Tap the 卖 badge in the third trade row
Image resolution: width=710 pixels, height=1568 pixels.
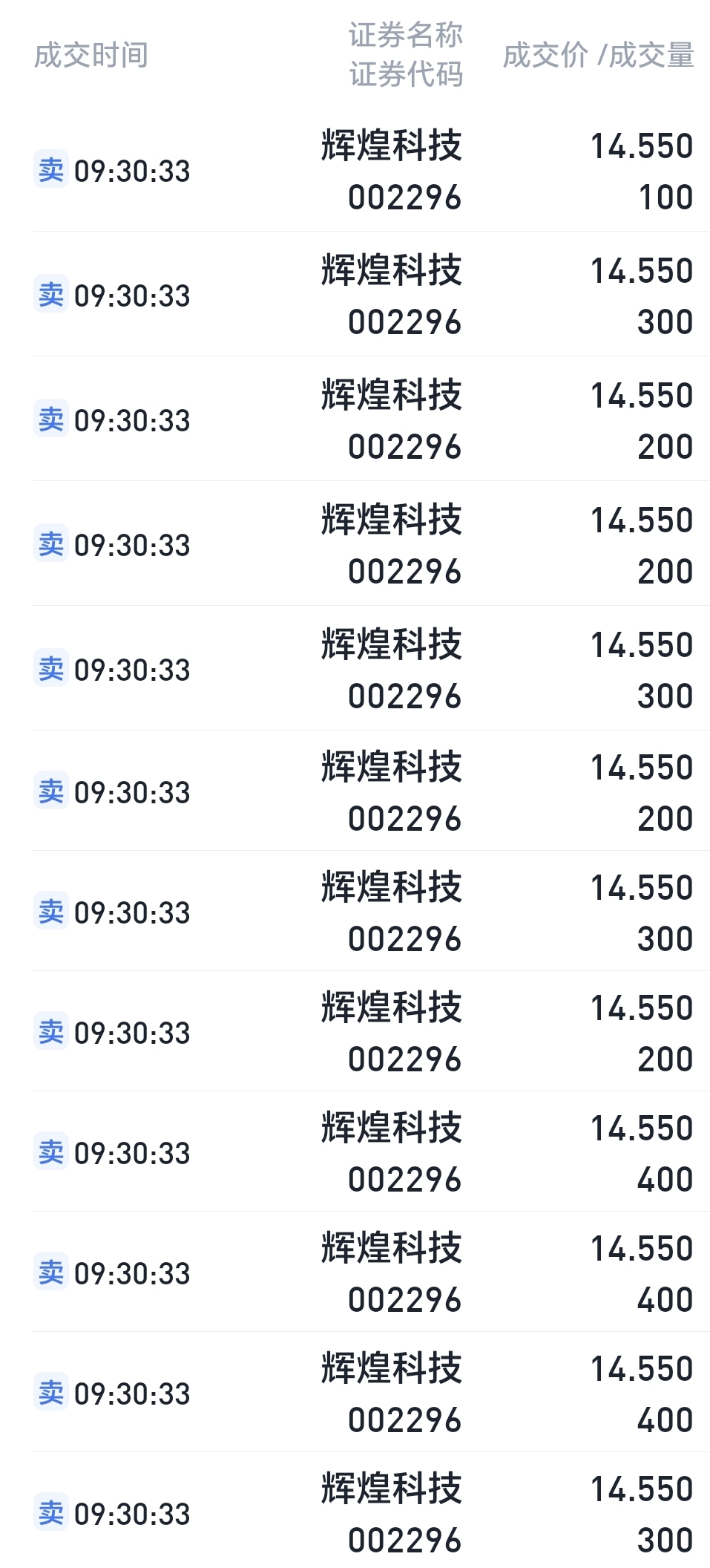click(51, 419)
